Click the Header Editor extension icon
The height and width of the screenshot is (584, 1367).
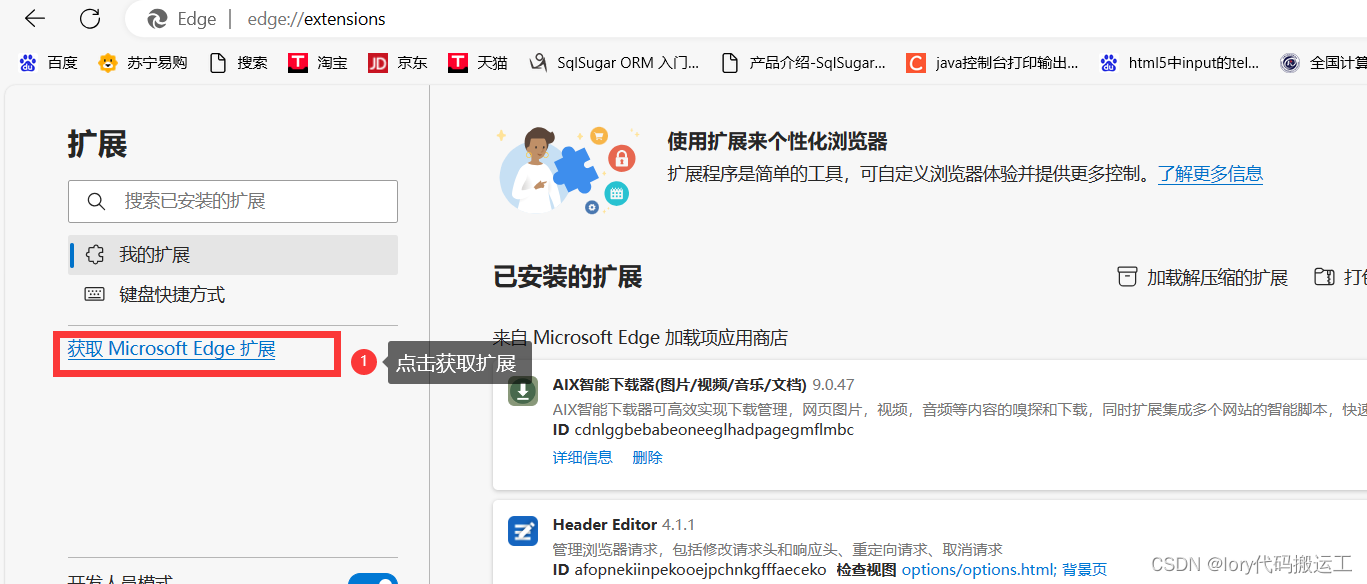(x=522, y=531)
